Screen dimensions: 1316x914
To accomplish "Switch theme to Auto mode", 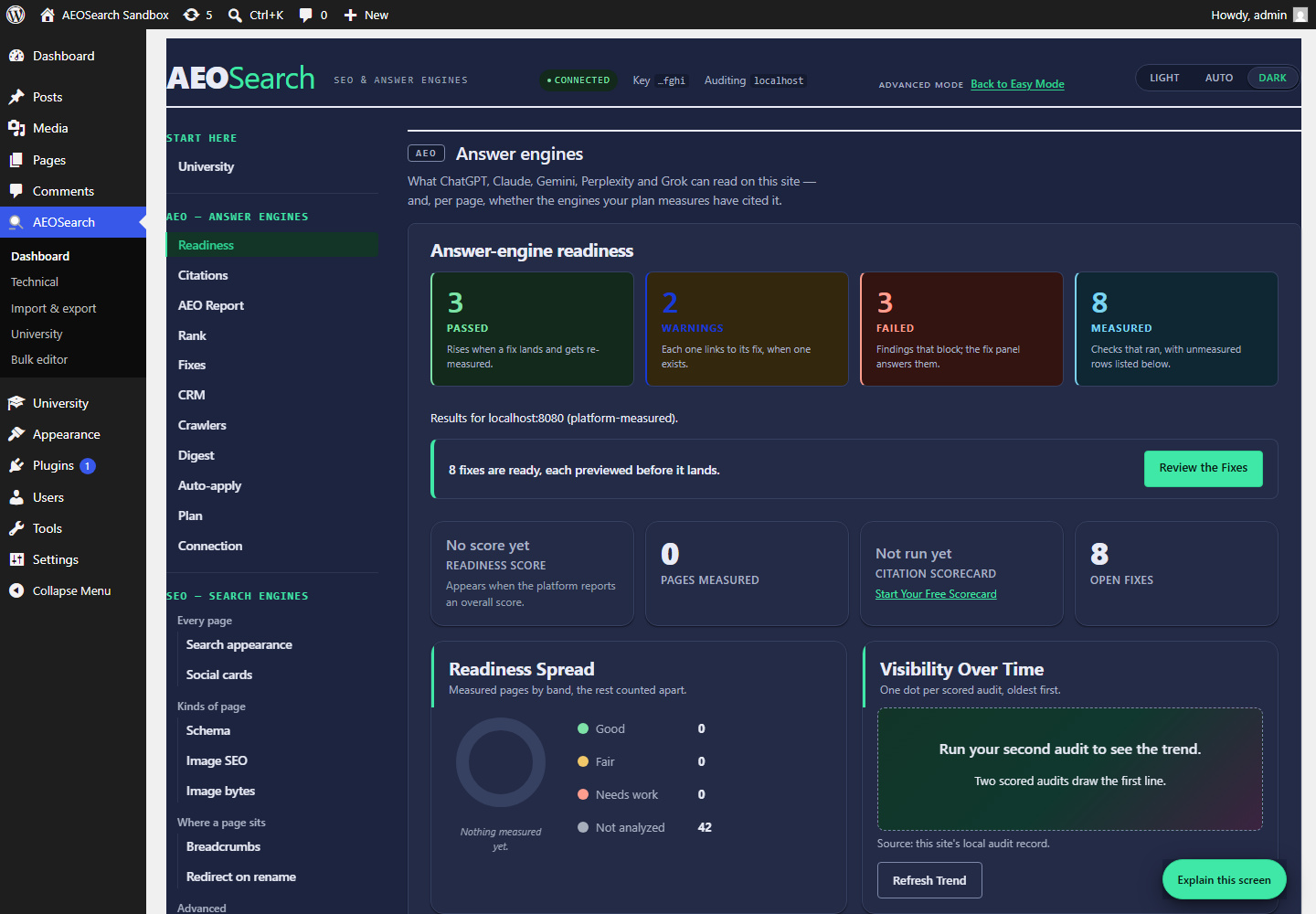I will 1219,78.
